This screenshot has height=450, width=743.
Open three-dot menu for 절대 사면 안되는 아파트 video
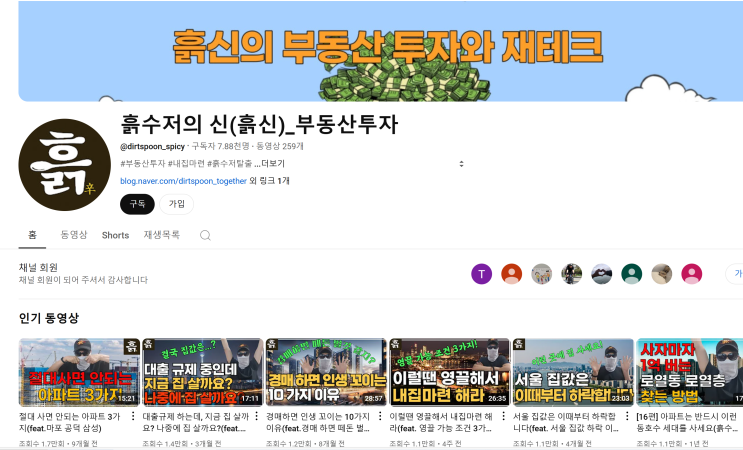(133, 416)
